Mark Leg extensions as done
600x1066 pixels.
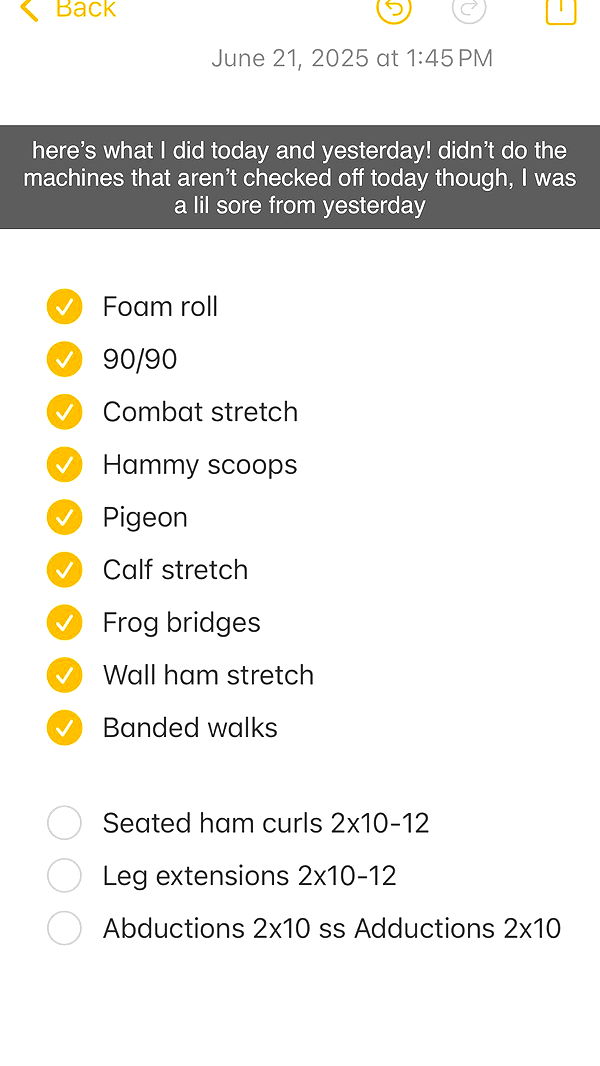(64, 876)
